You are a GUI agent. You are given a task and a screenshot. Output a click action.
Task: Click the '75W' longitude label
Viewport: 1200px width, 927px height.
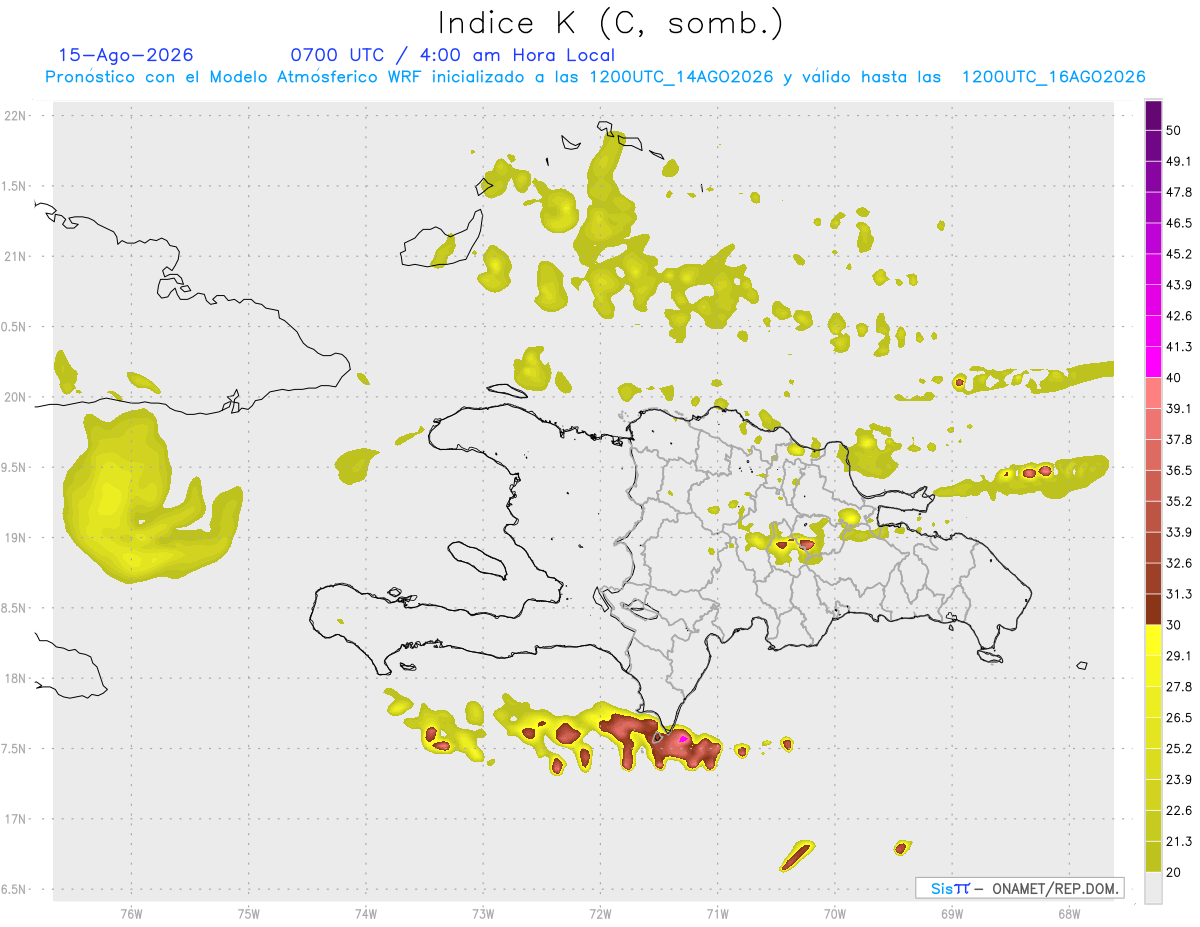249,912
